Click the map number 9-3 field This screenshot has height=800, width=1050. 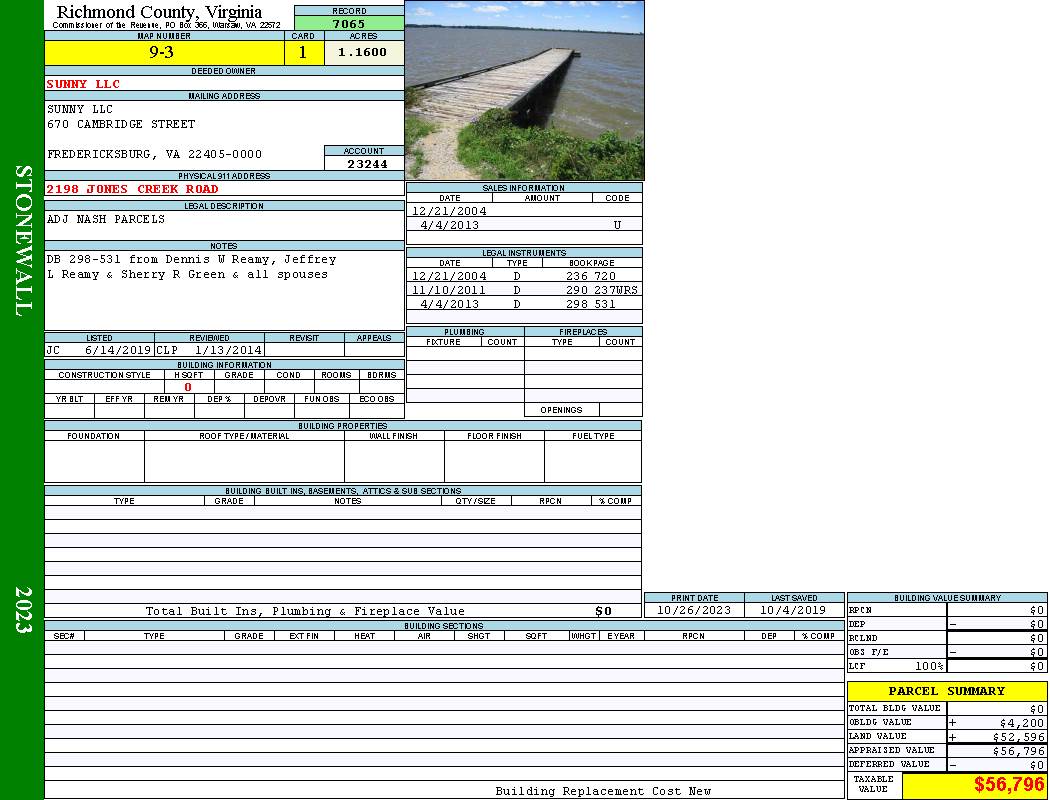163,53
